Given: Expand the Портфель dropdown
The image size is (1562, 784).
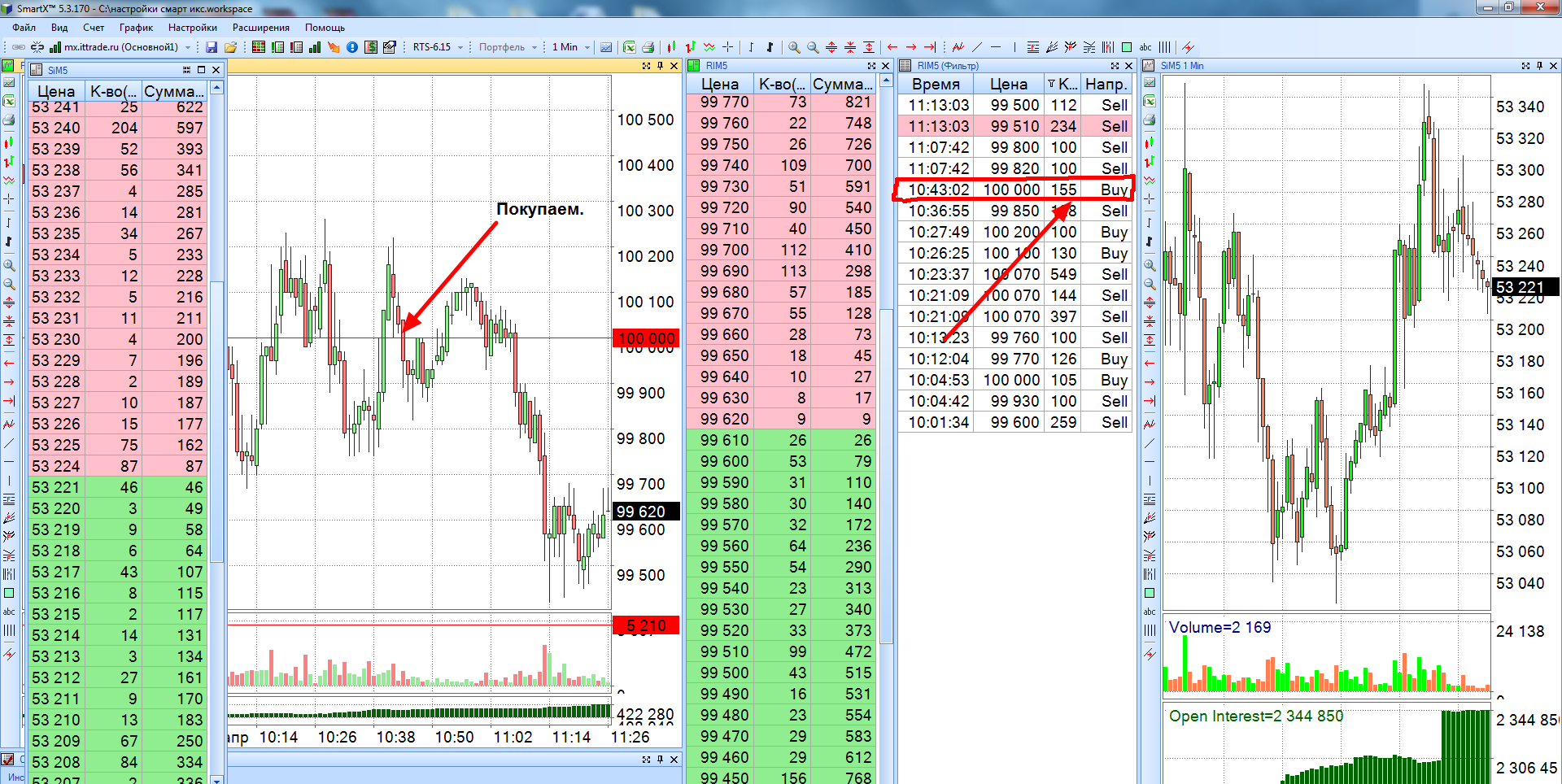Looking at the screenshot, I should click(534, 47).
